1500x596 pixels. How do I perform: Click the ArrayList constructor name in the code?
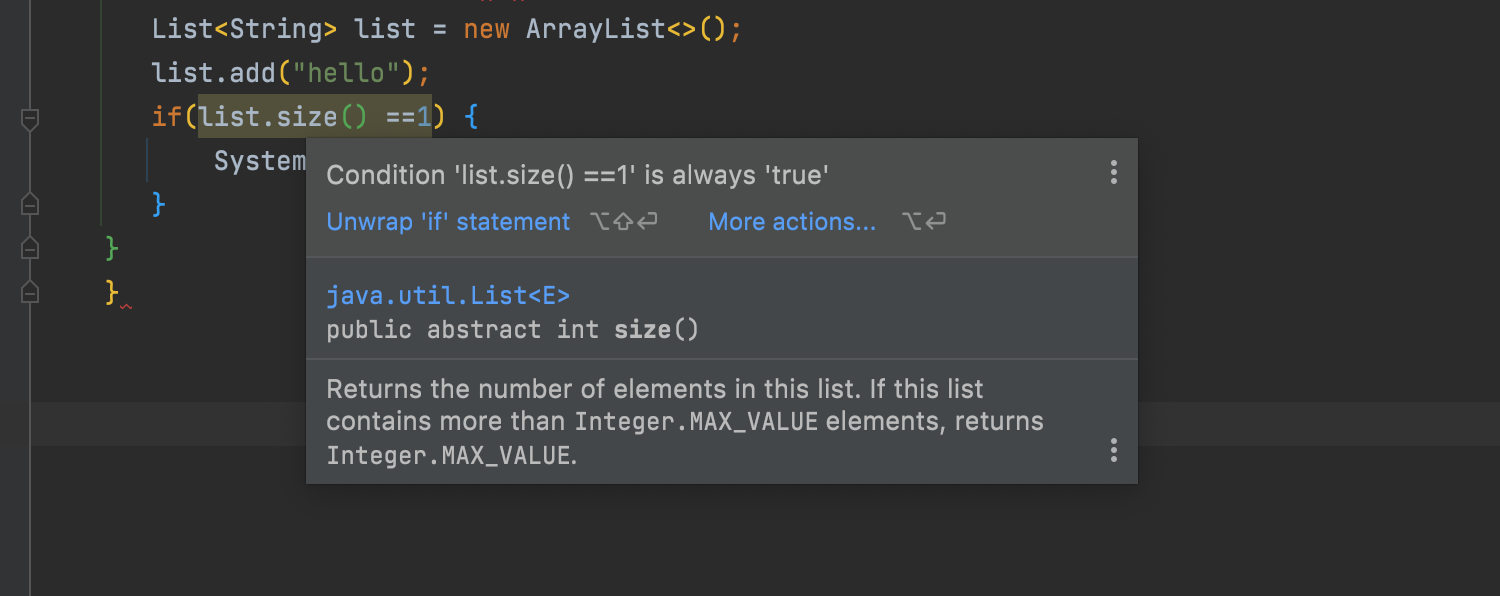click(x=596, y=29)
